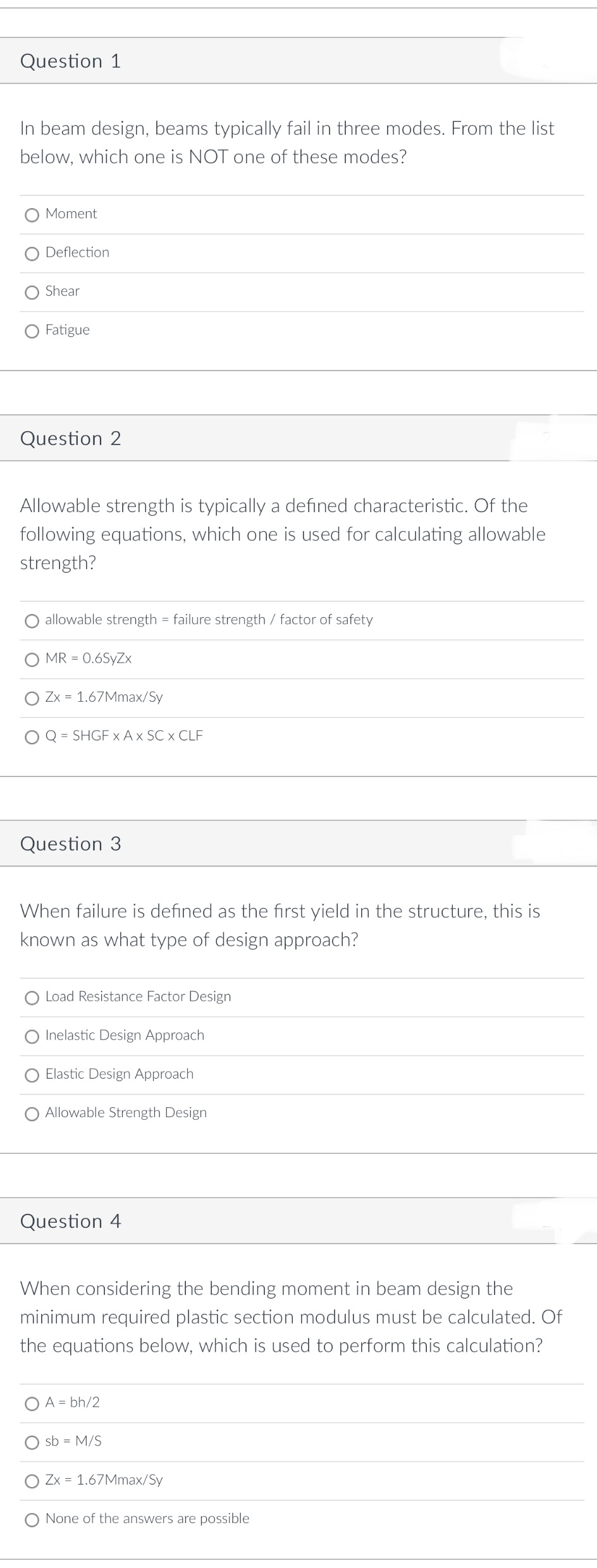Select the A = bh/2 answer

tap(32, 1403)
